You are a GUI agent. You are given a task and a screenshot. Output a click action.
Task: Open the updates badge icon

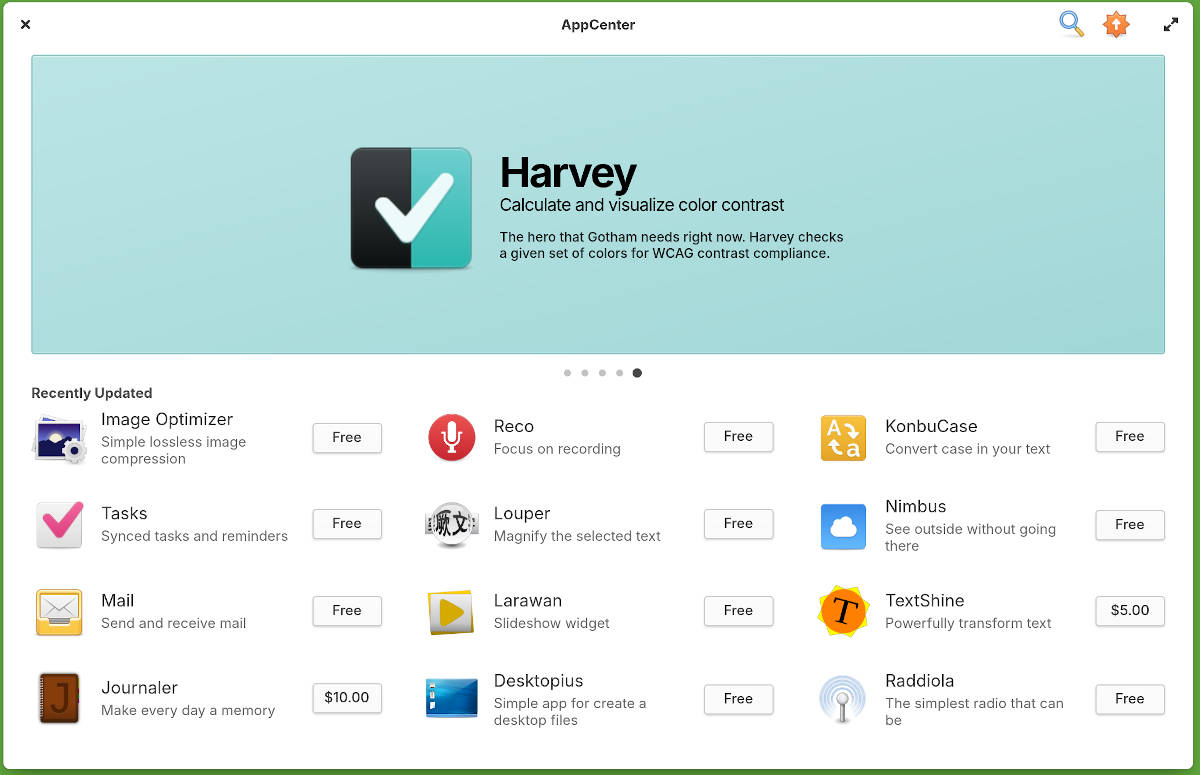[x=1116, y=24]
